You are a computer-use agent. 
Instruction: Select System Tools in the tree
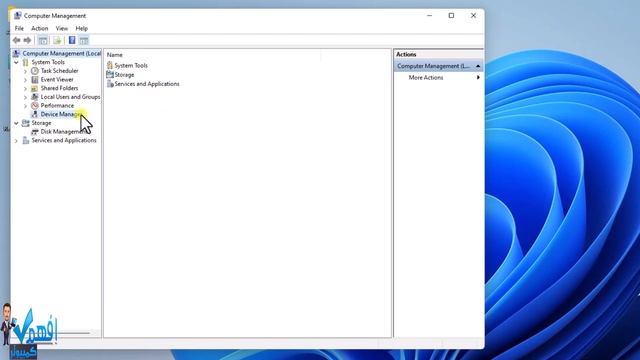coord(48,62)
